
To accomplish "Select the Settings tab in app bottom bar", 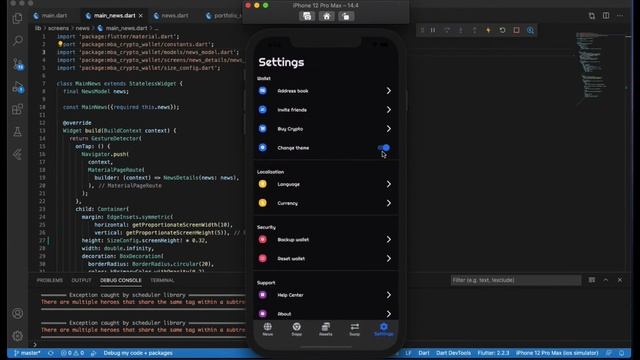I will click(x=384, y=329).
